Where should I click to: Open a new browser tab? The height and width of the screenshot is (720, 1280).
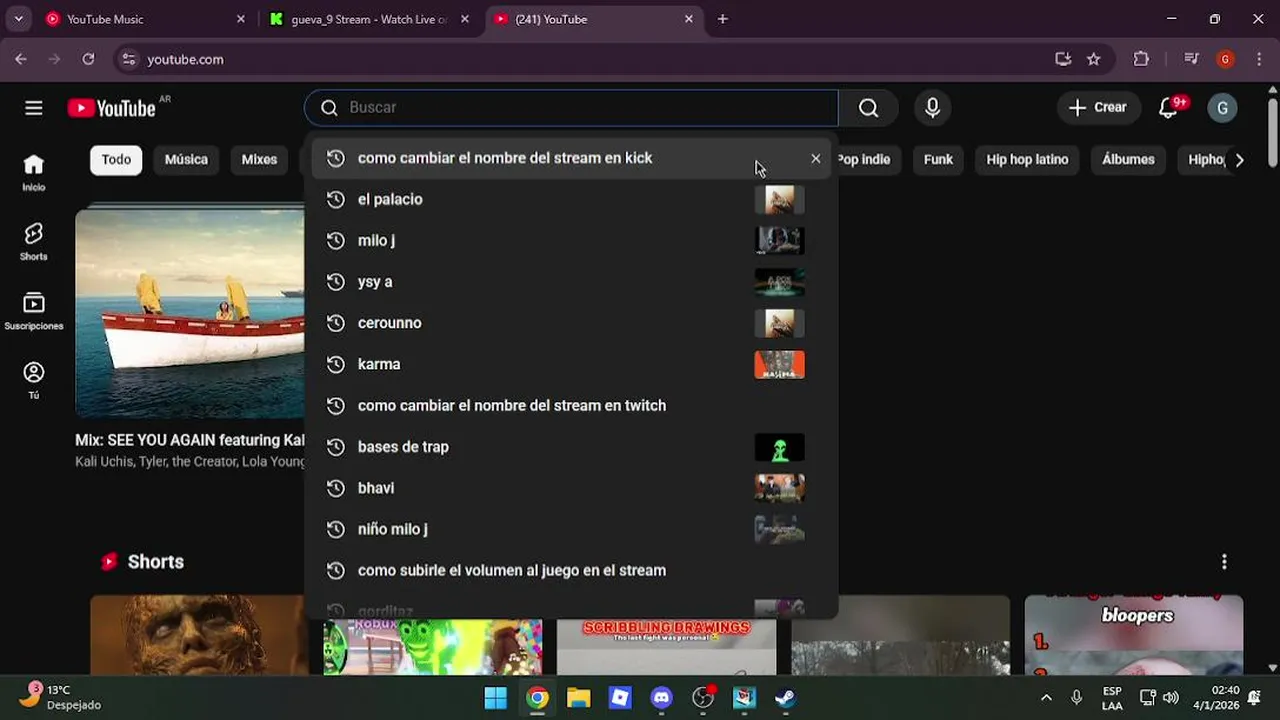(x=723, y=19)
